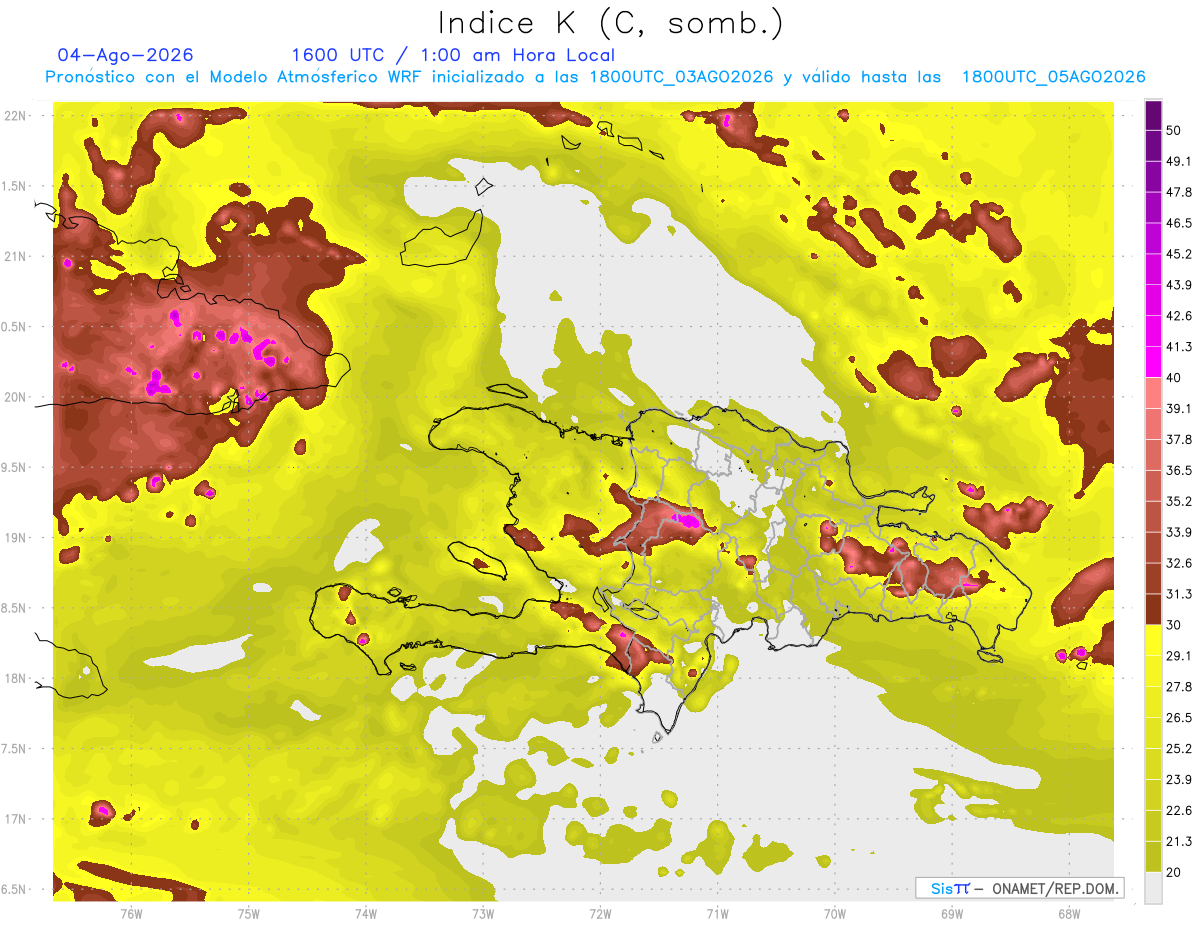Click the light gray swatch below the 20 label
Viewport: 1200px width, 927px height.
pyautogui.click(x=1153, y=888)
